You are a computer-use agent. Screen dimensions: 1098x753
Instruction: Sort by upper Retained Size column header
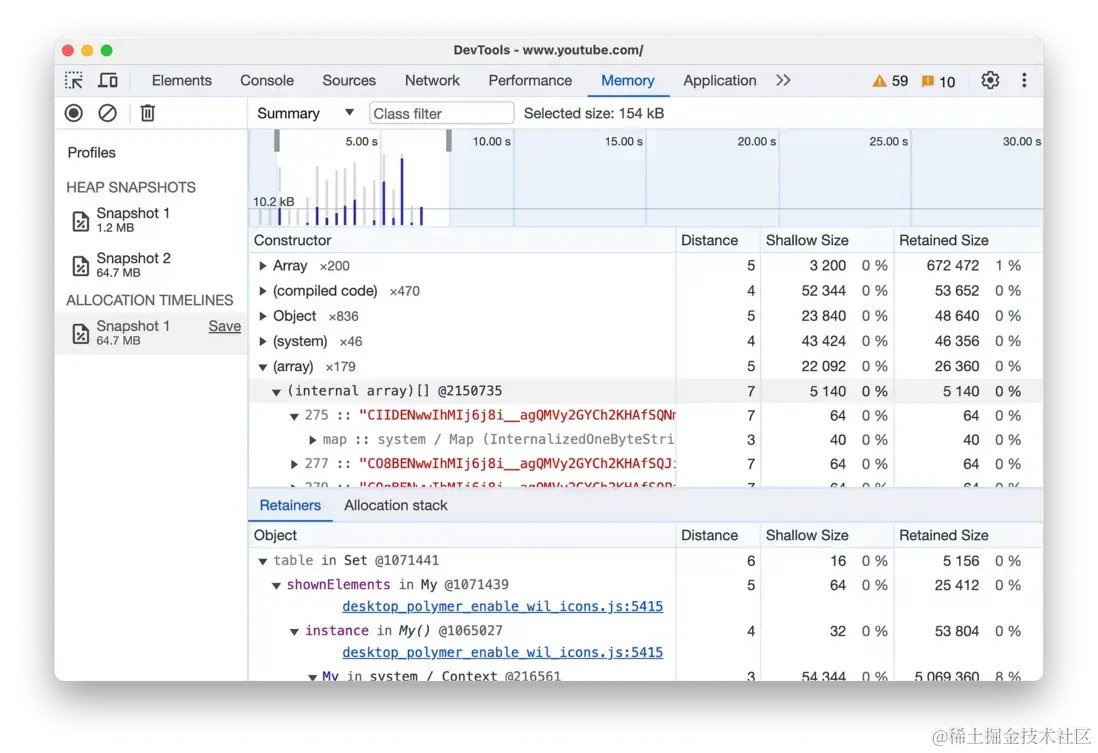(968, 240)
